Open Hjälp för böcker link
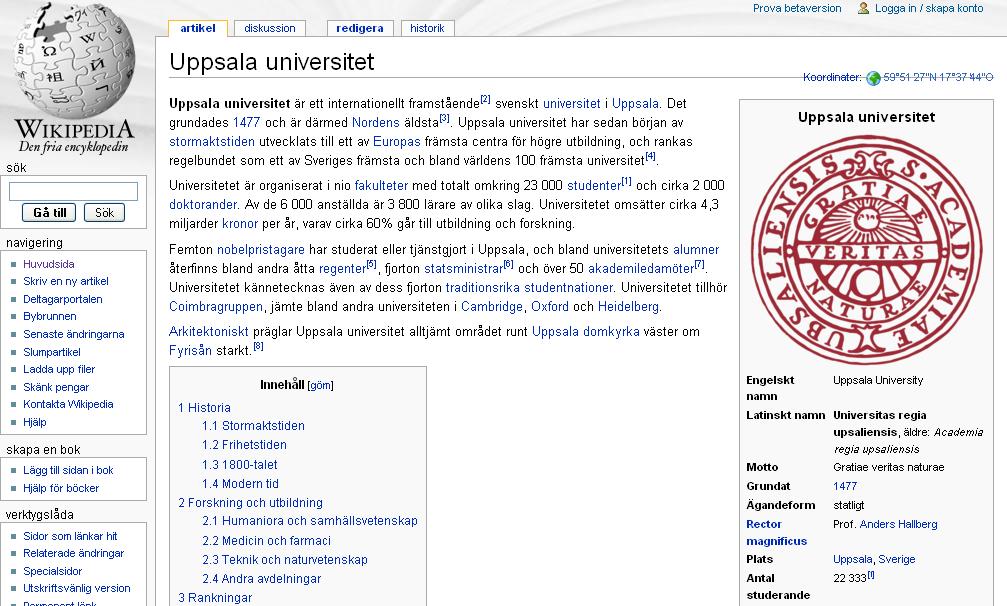This screenshot has height=606, width=1007. (61, 489)
